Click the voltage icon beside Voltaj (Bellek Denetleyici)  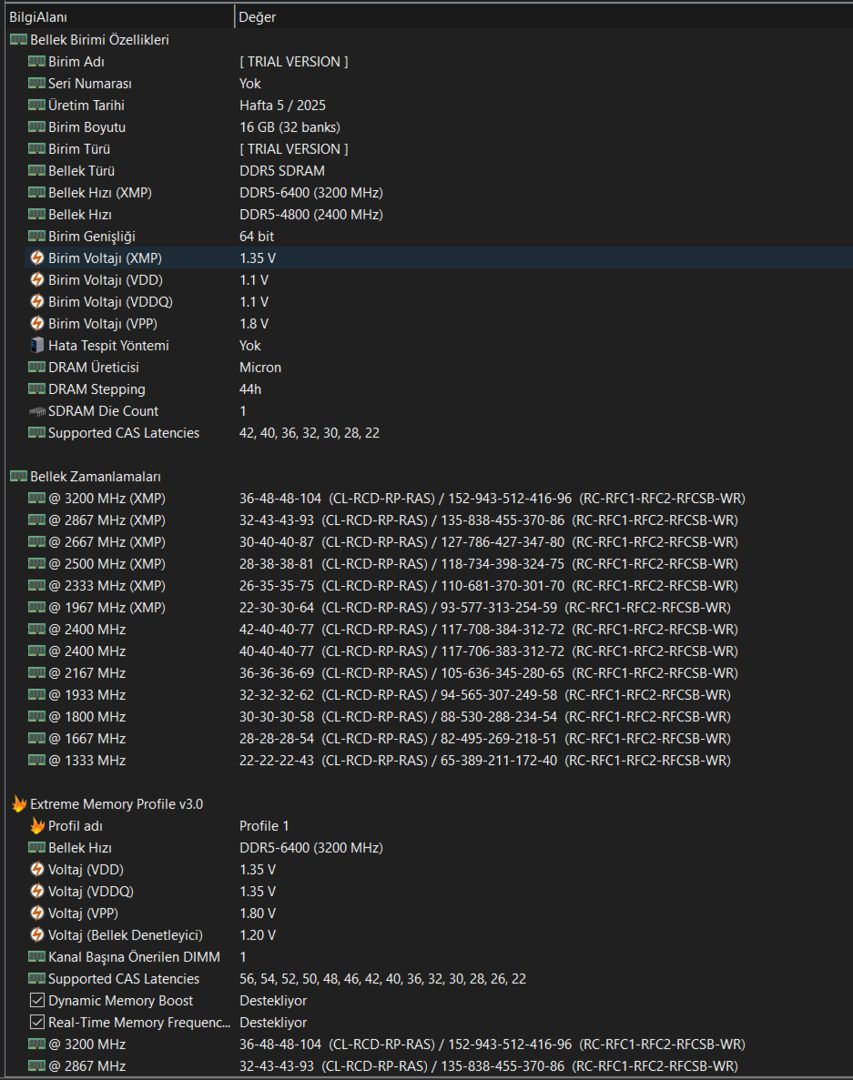click(37, 935)
